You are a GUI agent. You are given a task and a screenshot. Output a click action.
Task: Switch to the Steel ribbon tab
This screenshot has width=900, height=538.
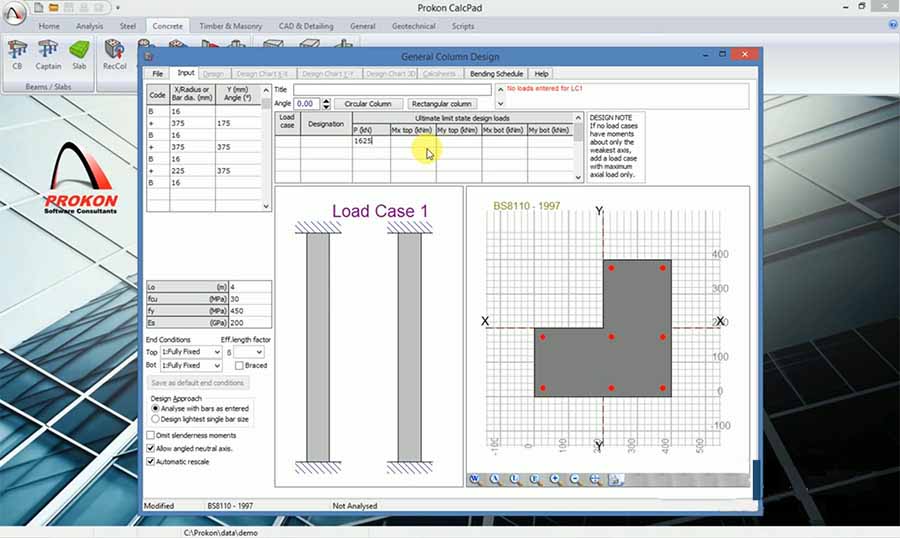(x=127, y=26)
